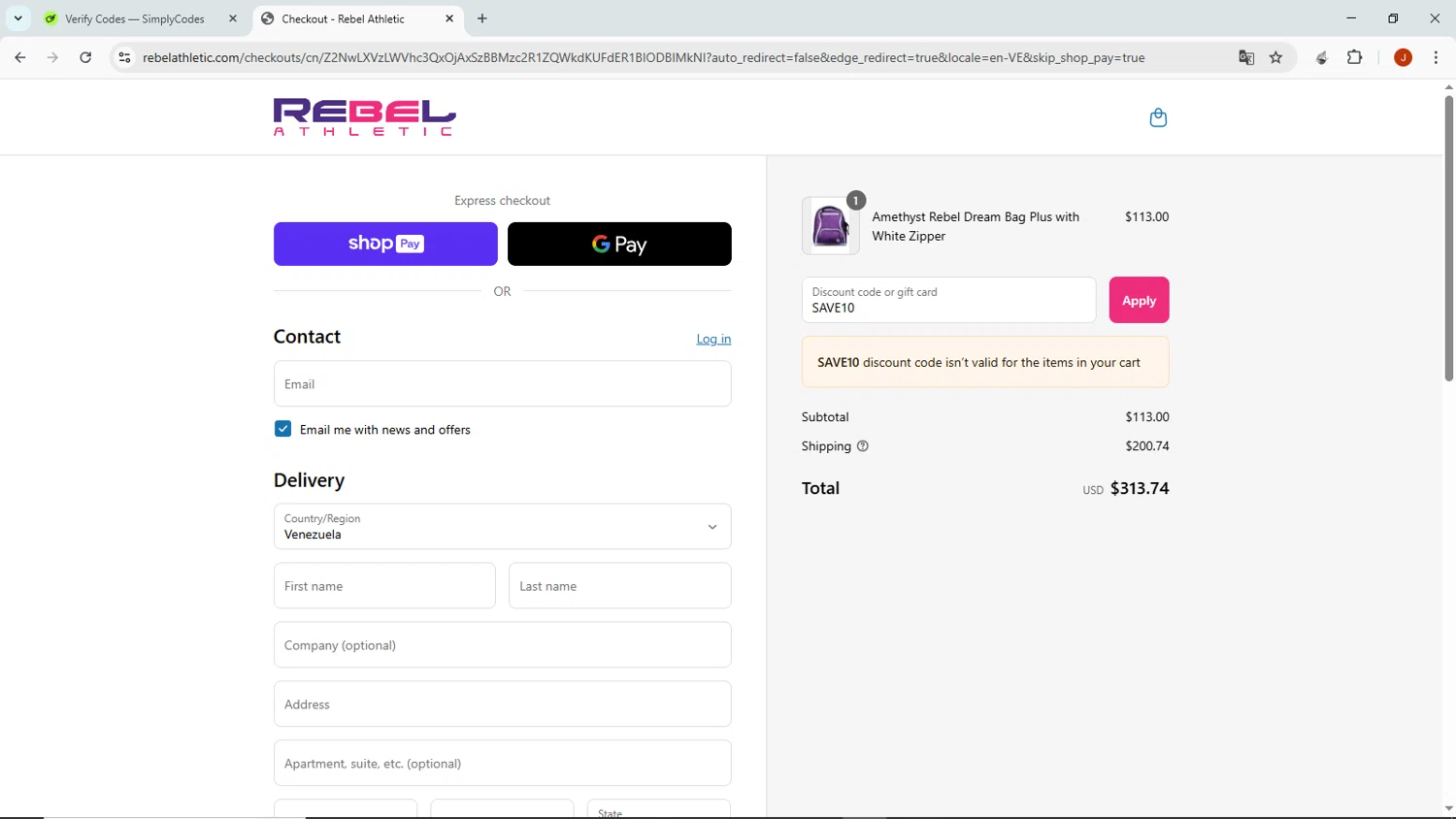Pay with Google Pay button
Screen dimensions: 1456x819
[x=619, y=244]
